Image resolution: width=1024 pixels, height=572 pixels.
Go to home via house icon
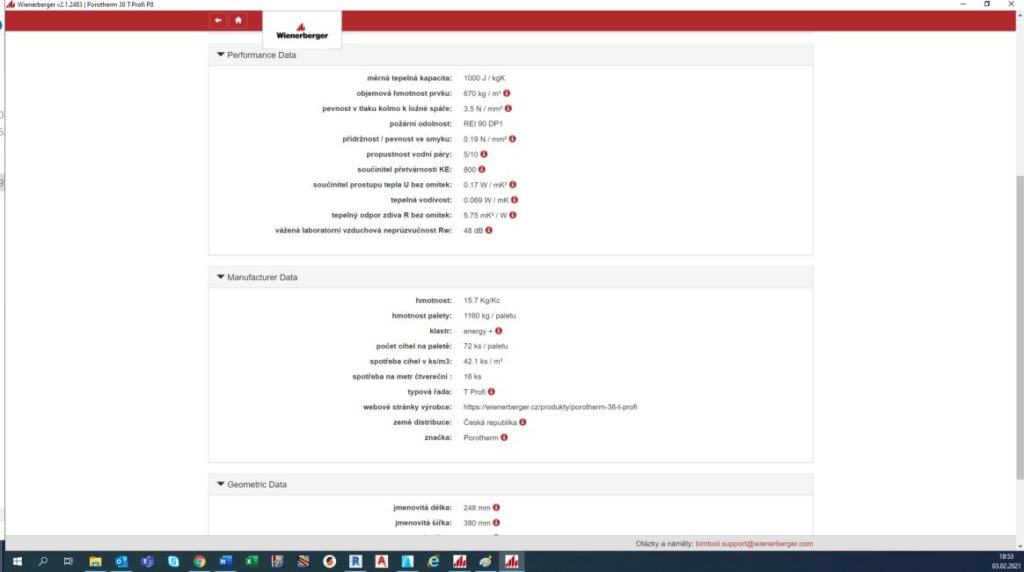[238, 20]
